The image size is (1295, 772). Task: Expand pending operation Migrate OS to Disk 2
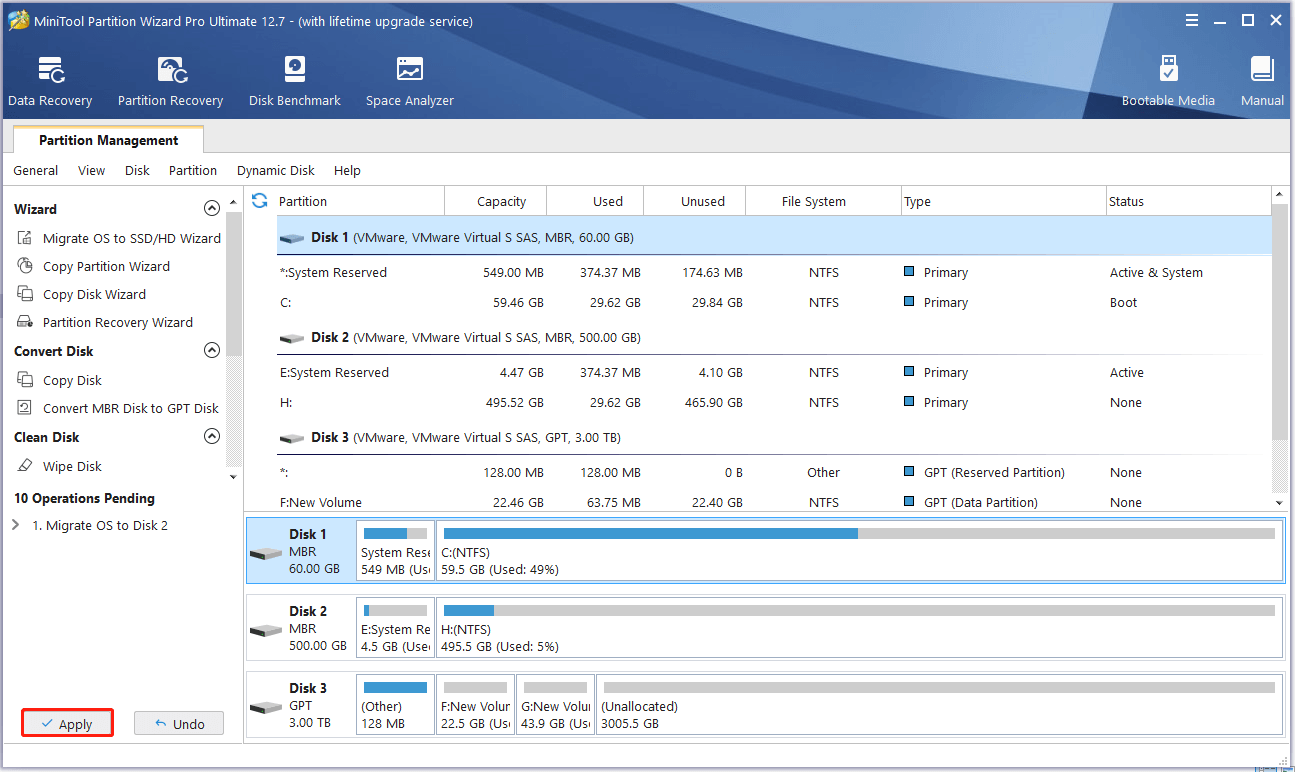point(15,525)
